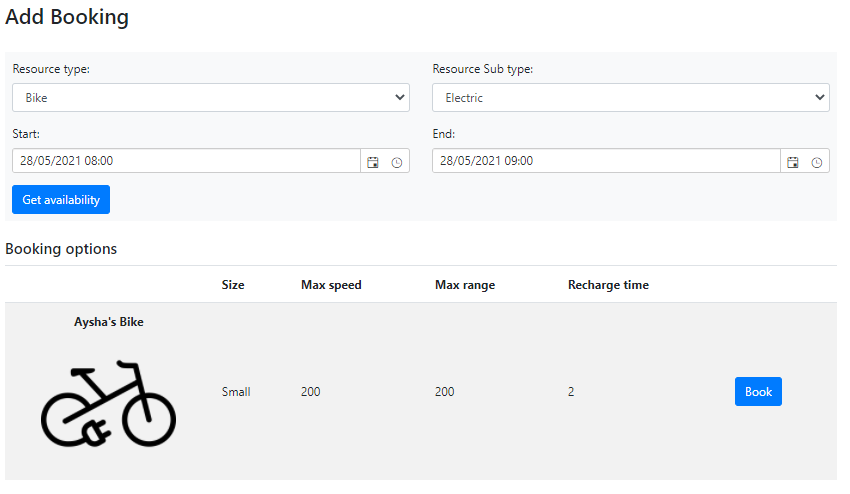Book Aysha's Bike with the Book button

tap(758, 392)
